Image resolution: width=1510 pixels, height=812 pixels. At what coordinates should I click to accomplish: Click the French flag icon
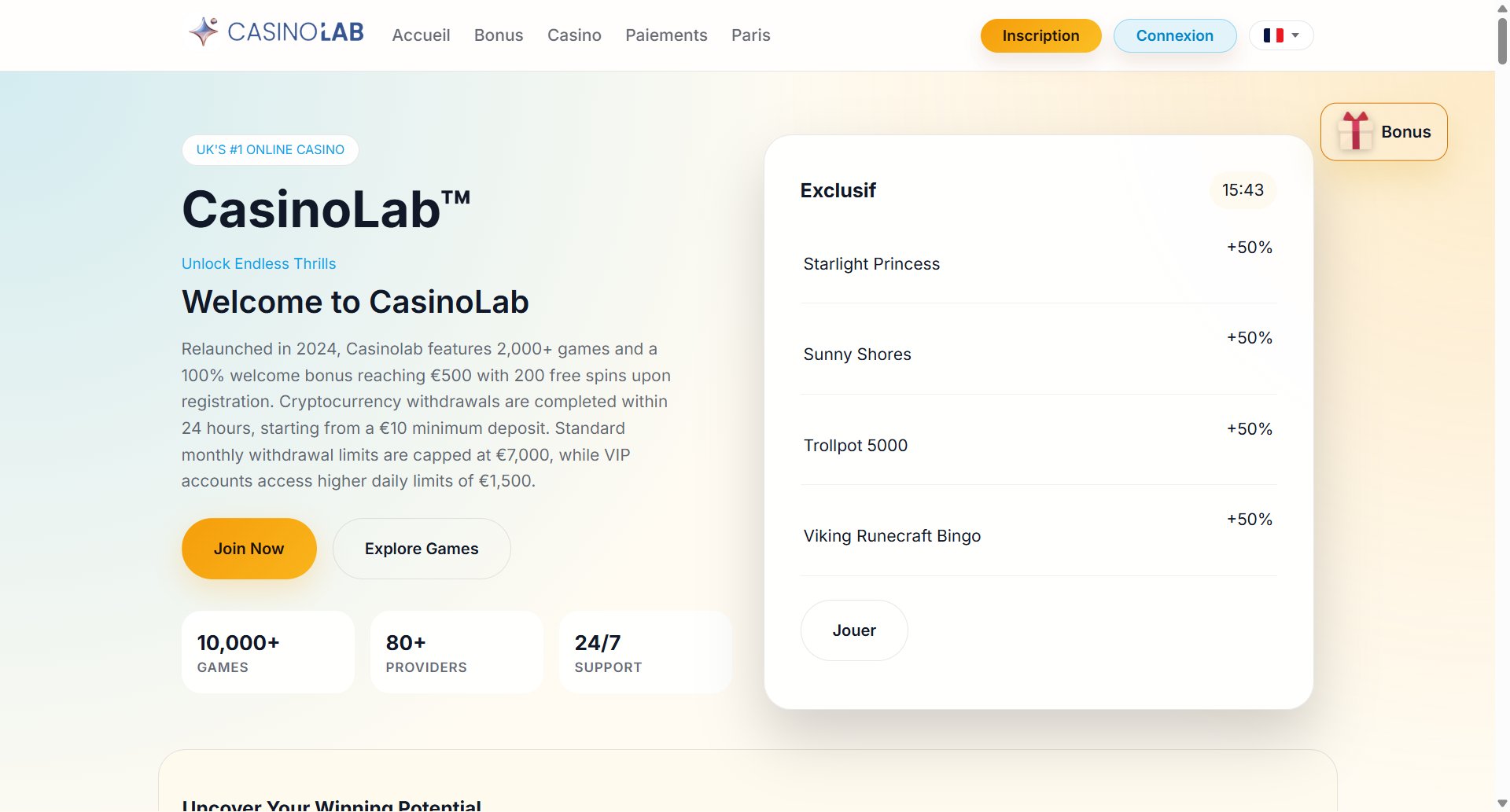[1274, 35]
